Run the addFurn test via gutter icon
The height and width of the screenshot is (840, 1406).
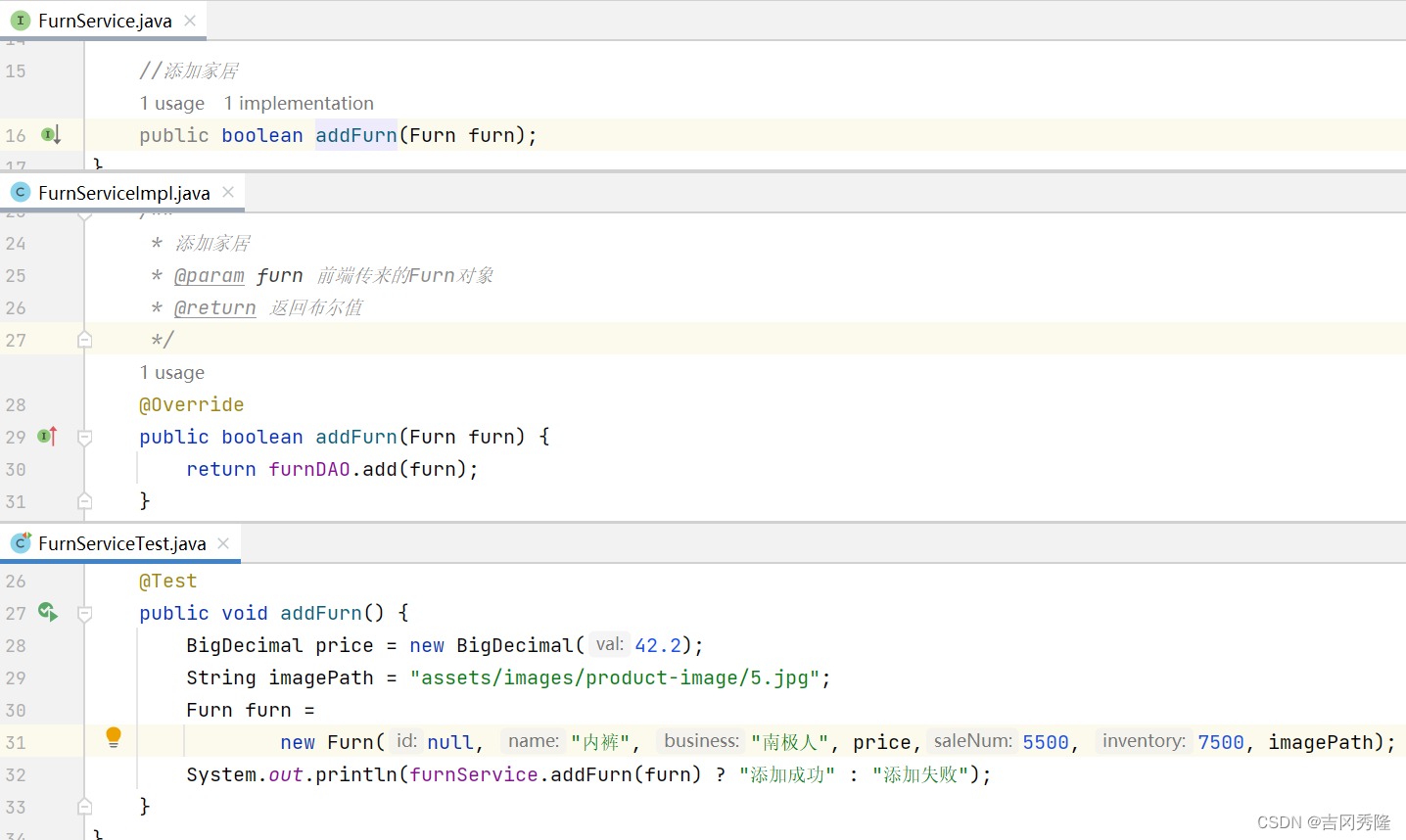pyautogui.click(x=48, y=613)
